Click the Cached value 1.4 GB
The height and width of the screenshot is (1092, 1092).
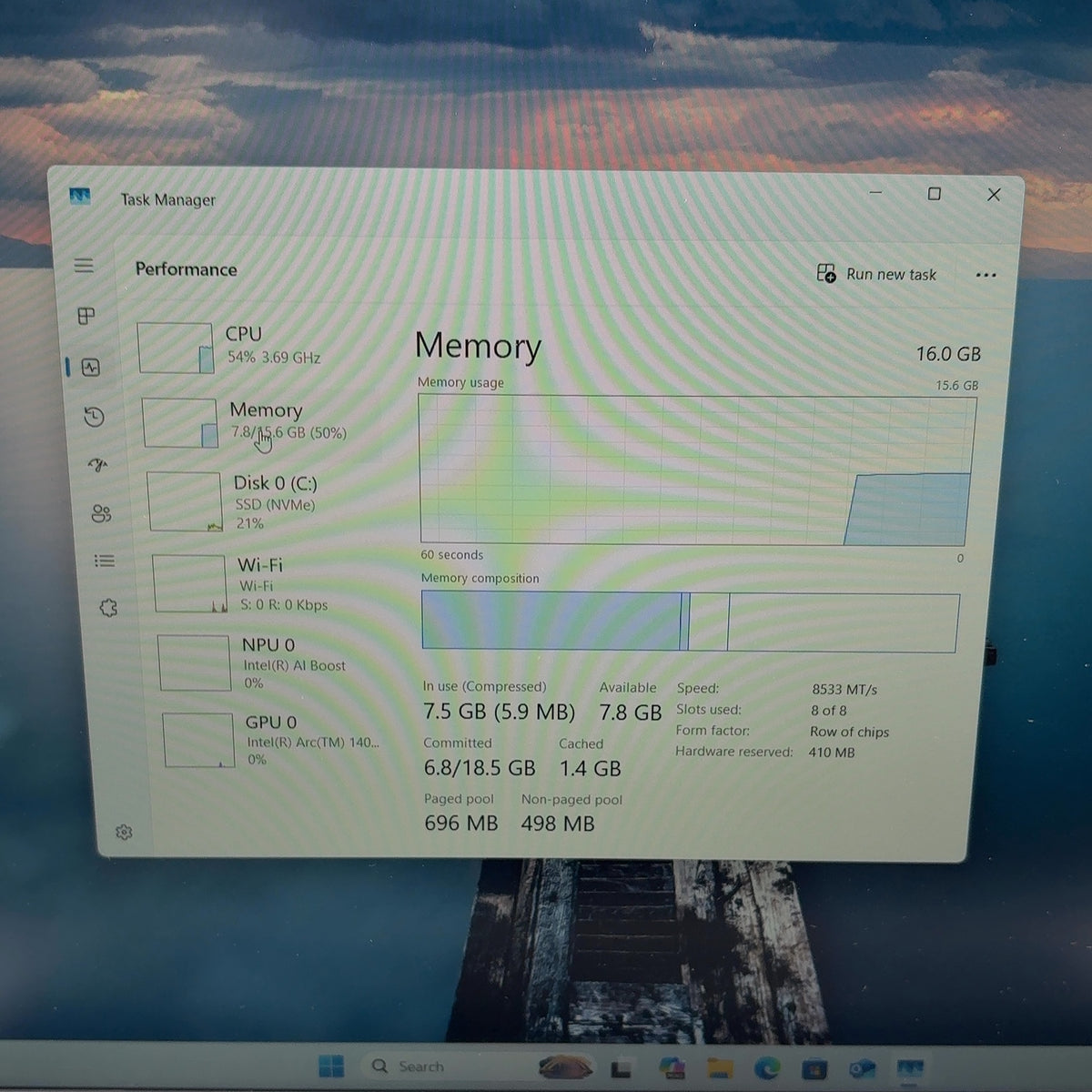click(590, 769)
